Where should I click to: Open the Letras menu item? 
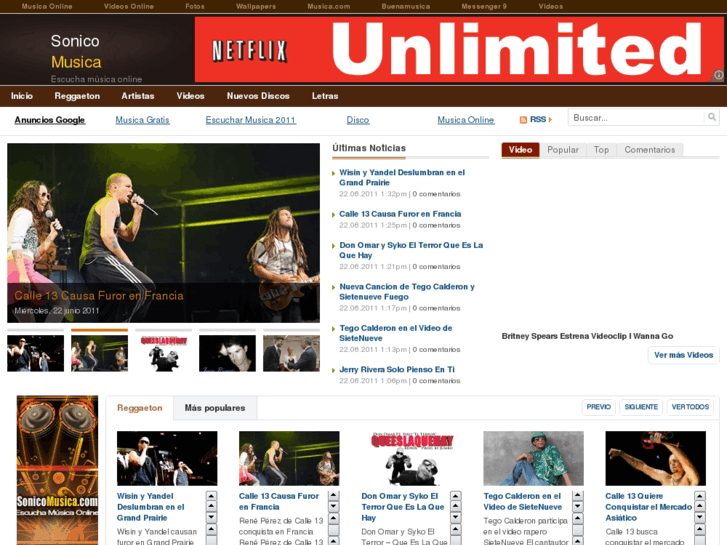(x=325, y=96)
